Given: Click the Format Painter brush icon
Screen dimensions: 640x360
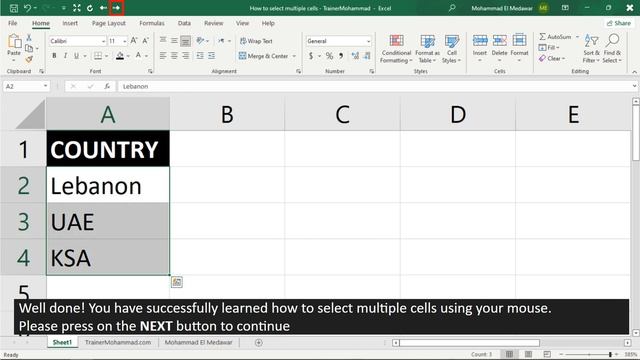Looking at the screenshot, I should pyautogui.click(x=29, y=59).
